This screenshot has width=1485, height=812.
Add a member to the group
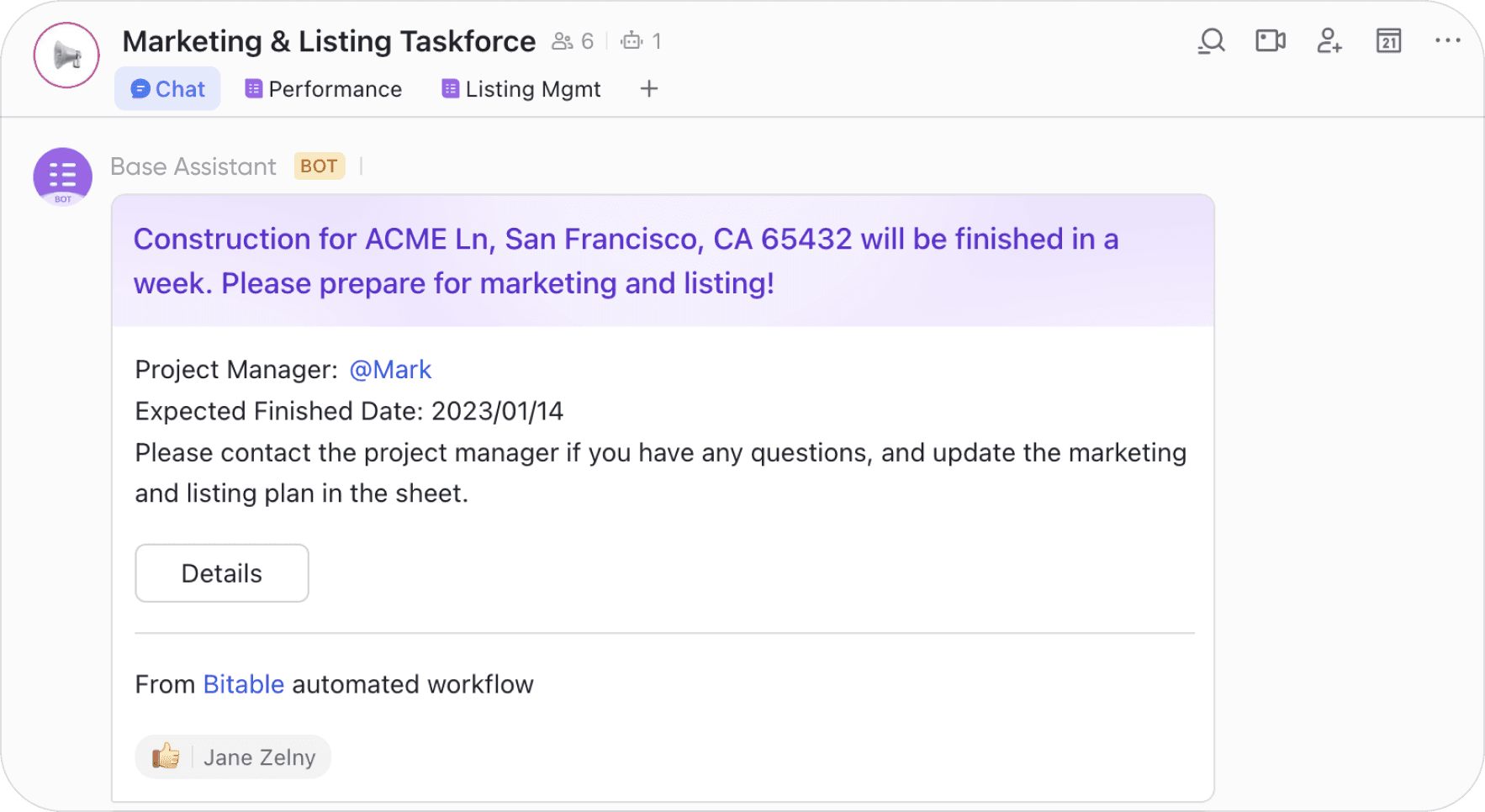pyautogui.click(x=1329, y=41)
